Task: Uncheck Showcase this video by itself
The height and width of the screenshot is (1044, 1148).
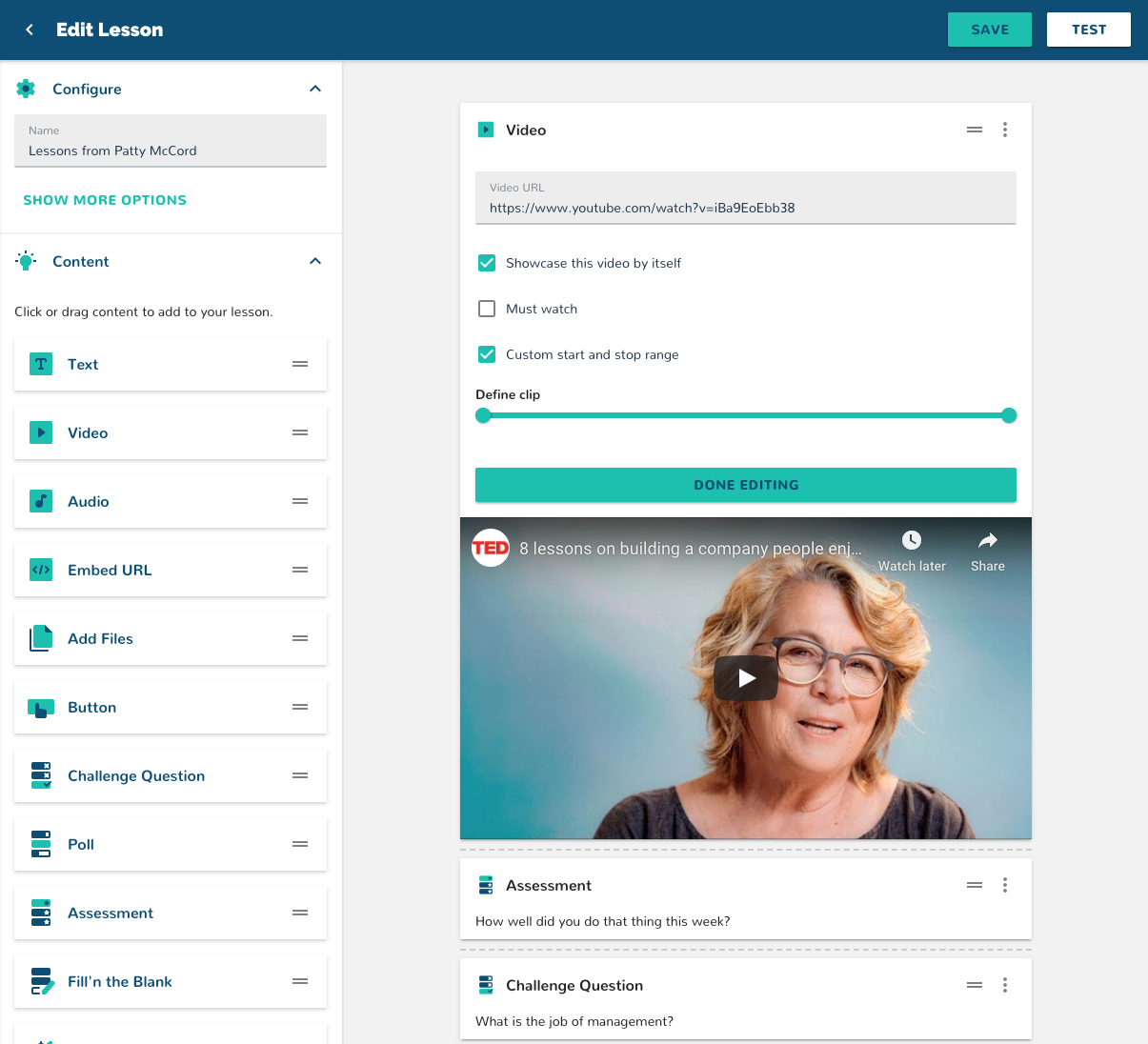Action: pyautogui.click(x=487, y=263)
